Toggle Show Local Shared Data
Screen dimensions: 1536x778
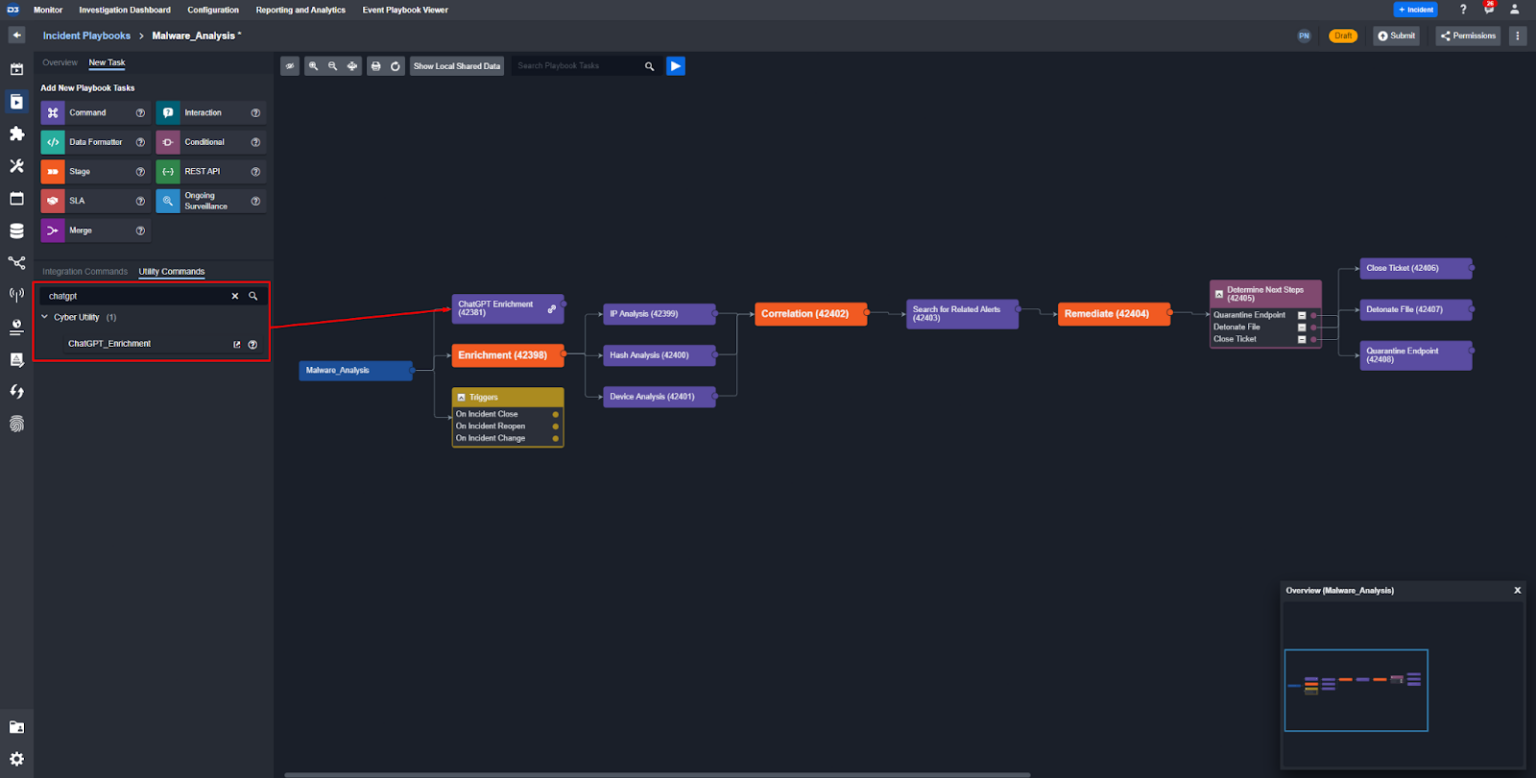point(456,65)
